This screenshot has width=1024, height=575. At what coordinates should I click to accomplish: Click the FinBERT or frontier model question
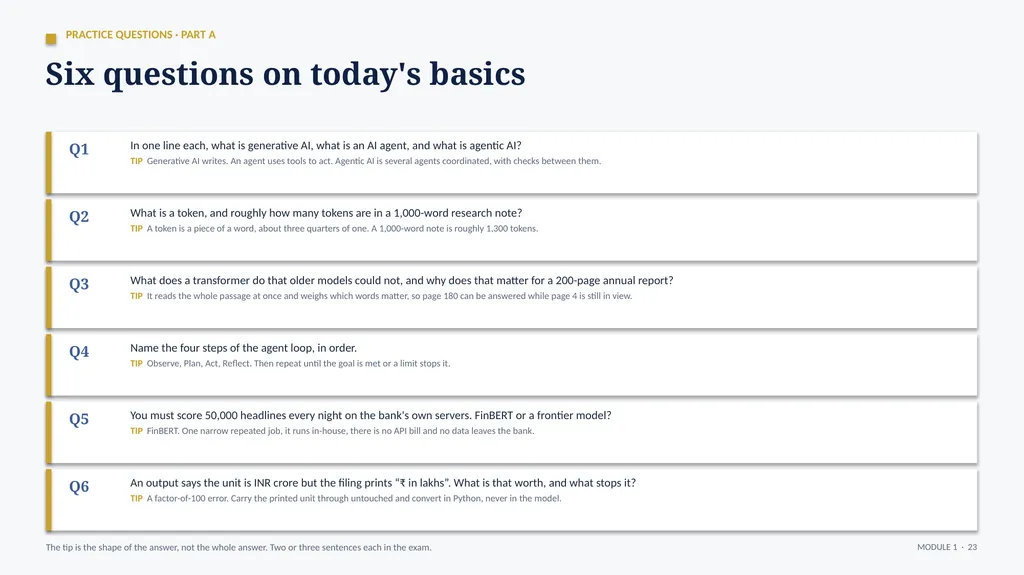[370, 416]
